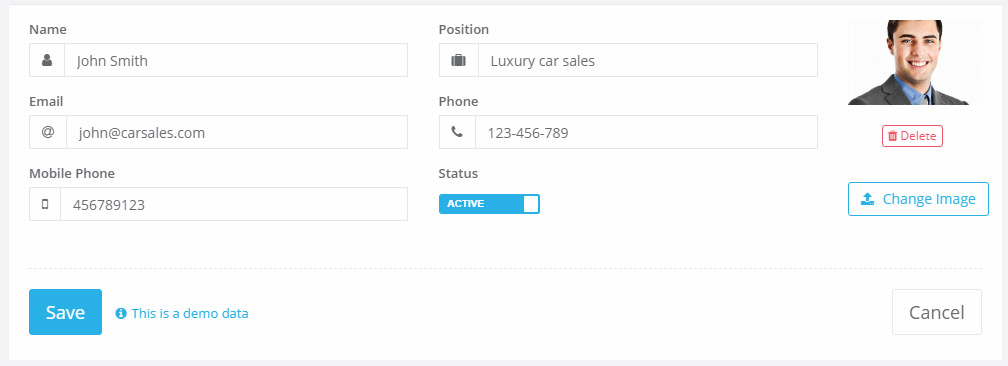Click the trash icon in Delete button
The width and height of the screenshot is (1008, 366).
pyautogui.click(x=892, y=136)
